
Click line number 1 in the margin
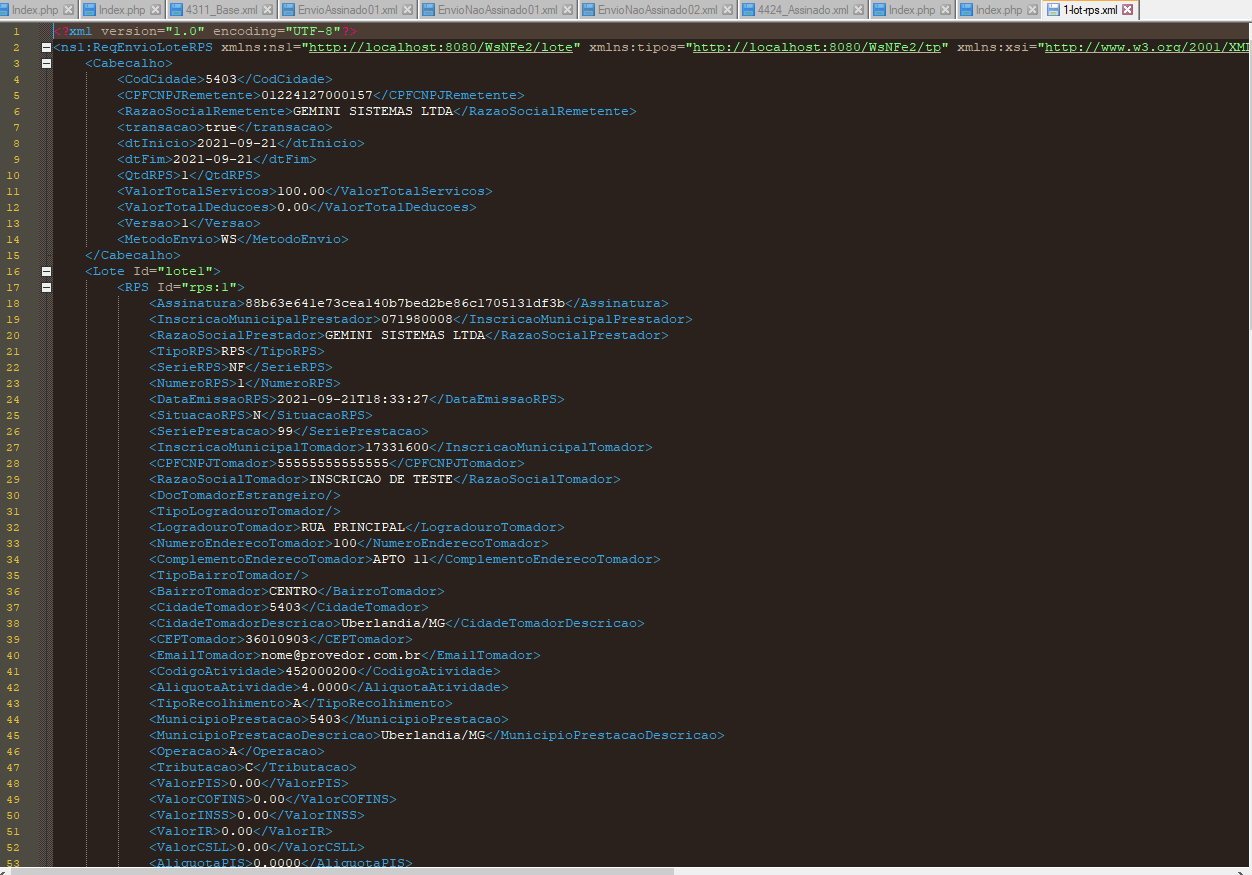[x=16, y=31]
